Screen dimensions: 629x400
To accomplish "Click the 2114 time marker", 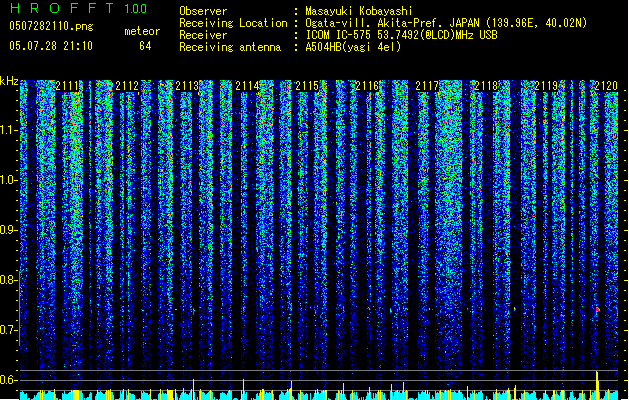I will 247,86.
